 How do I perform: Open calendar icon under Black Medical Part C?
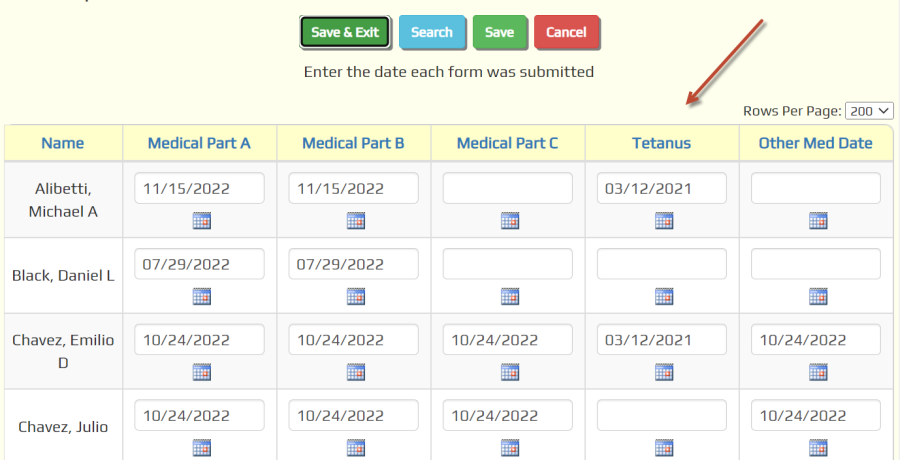[x=510, y=296]
